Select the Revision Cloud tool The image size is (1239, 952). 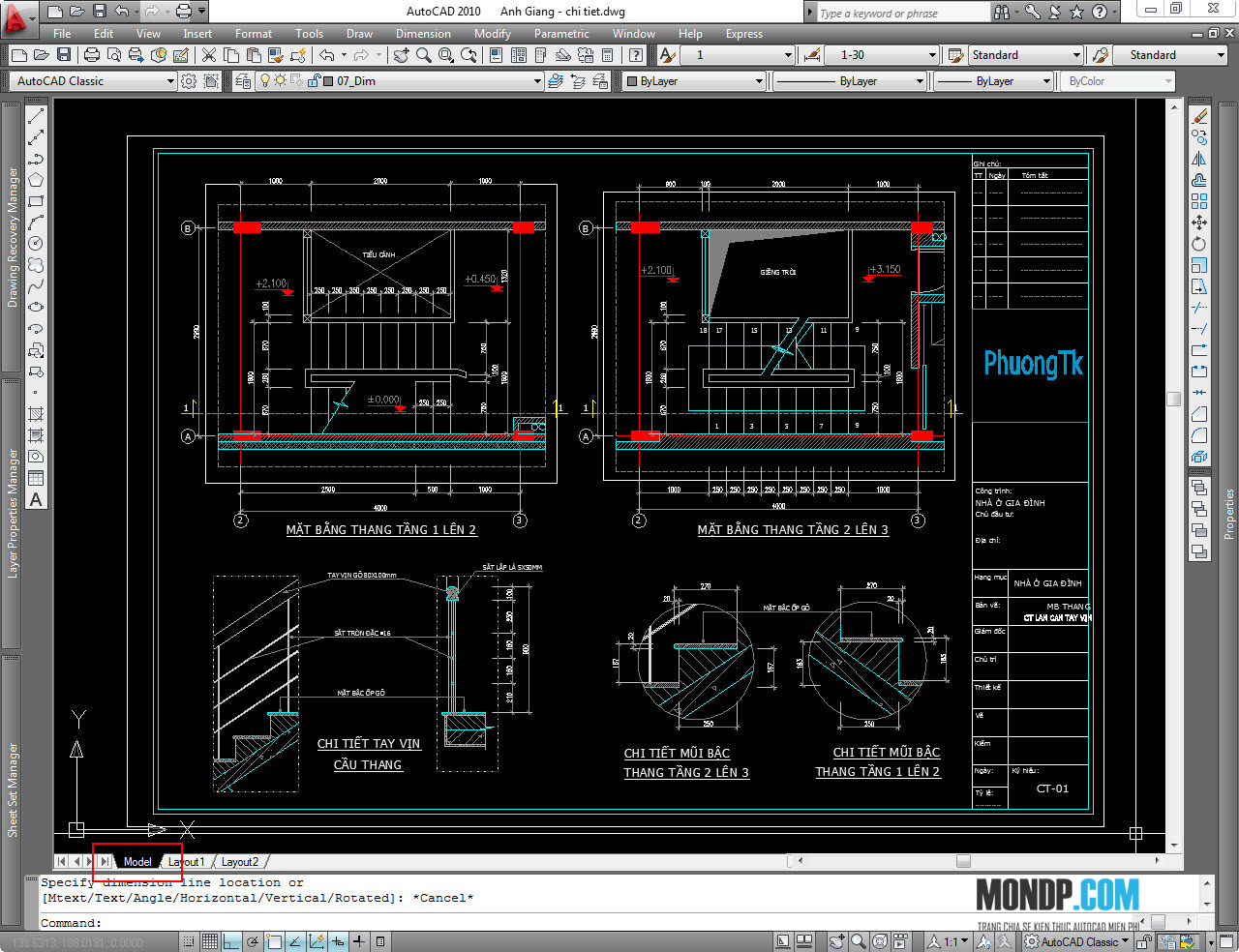click(x=36, y=265)
